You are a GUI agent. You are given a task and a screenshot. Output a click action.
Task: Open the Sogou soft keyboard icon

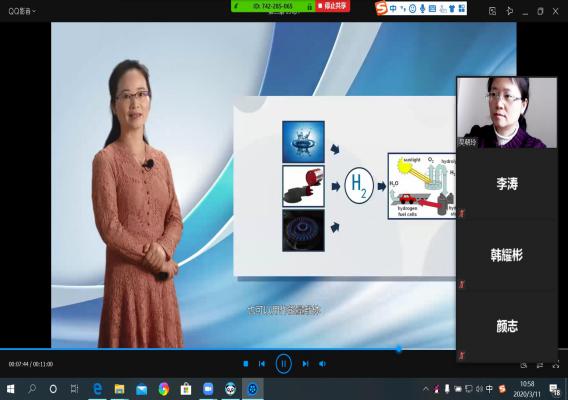(432, 8)
